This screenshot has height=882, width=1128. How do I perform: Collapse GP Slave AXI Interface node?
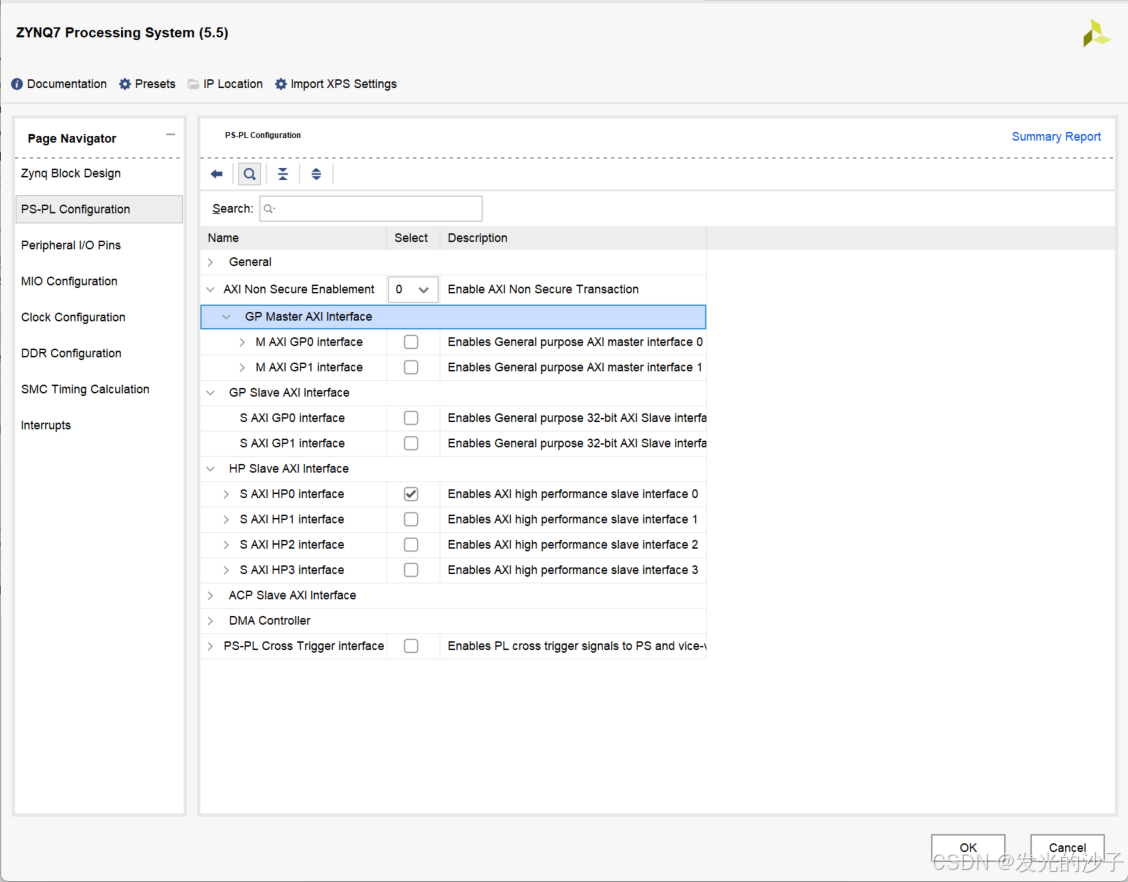tap(211, 393)
